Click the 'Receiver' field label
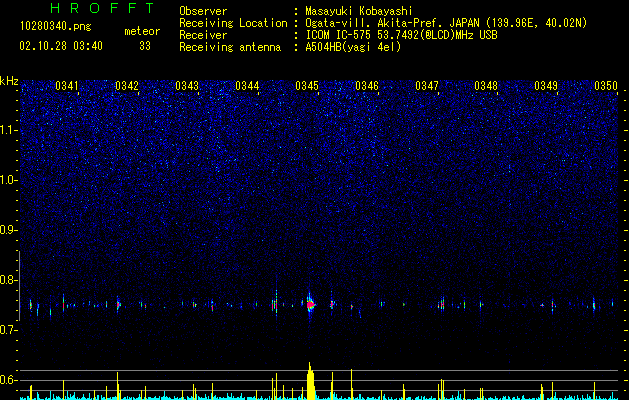Screen dimensions: 629x400 (x=203, y=35)
